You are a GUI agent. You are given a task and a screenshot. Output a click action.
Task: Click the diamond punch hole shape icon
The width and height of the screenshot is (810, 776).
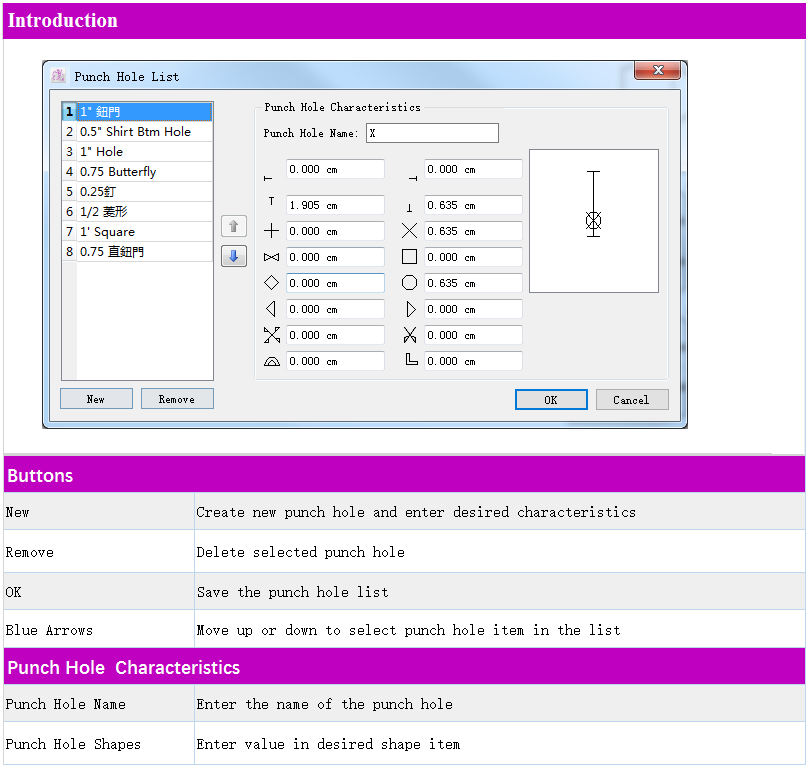pos(271,283)
